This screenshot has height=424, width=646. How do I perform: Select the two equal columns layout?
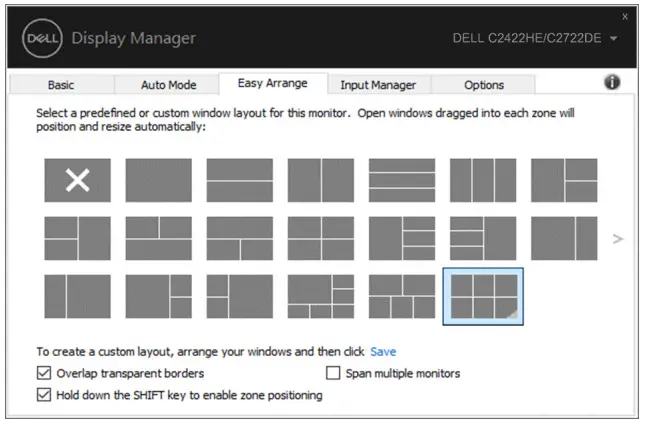point(320,180)
